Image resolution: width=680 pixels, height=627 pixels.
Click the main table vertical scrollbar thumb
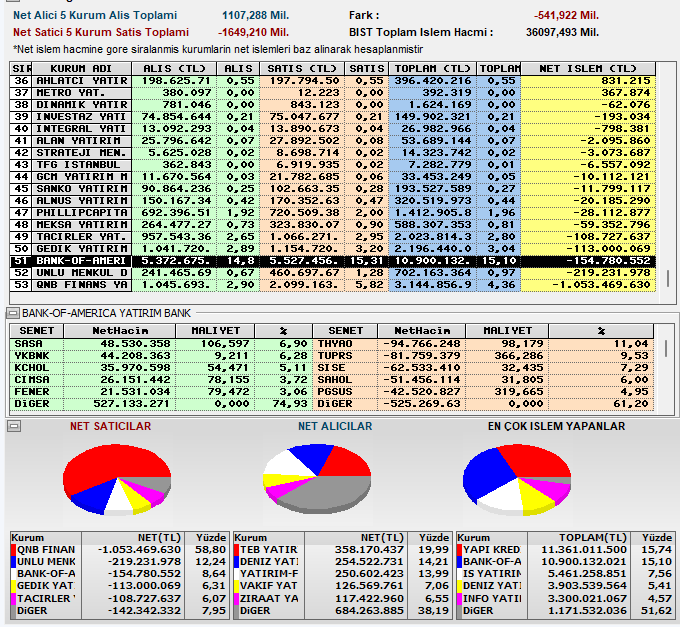pos(668,278)
